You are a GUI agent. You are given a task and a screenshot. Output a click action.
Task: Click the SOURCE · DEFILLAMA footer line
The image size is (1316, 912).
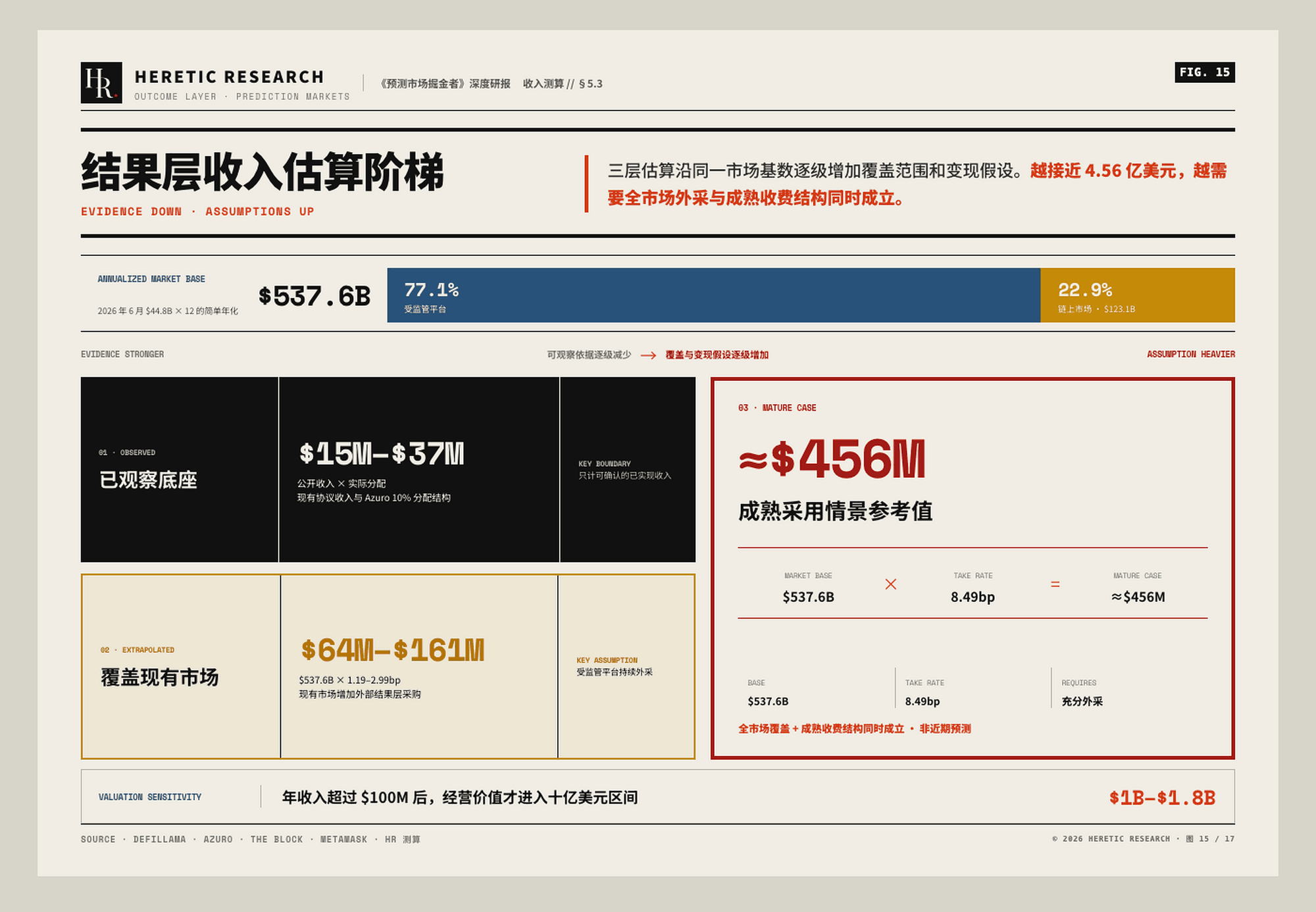[251, 839]
